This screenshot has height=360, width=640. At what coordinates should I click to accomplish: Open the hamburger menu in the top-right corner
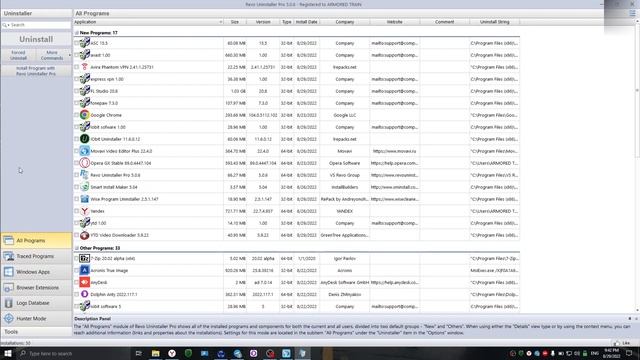(x=632, y=13)
